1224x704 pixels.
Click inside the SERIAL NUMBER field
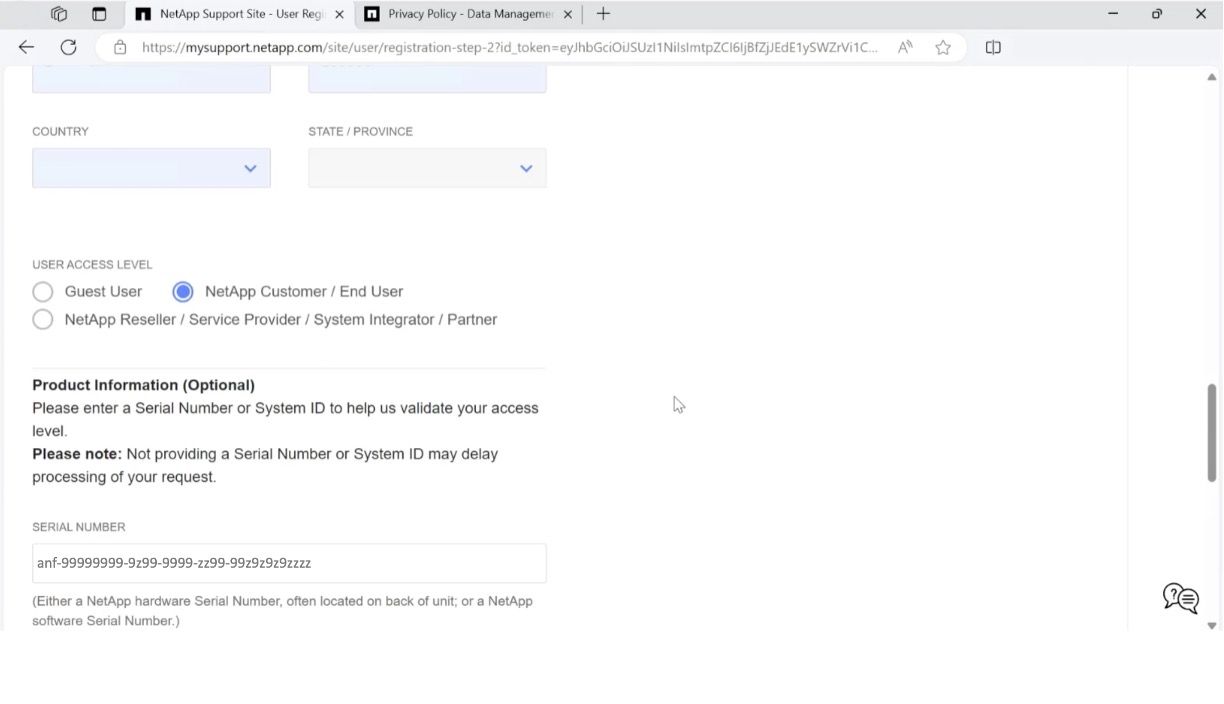288,563
